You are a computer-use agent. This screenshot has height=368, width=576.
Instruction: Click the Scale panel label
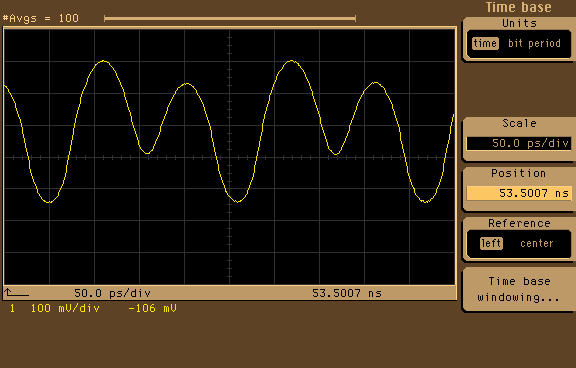[519, 123]
